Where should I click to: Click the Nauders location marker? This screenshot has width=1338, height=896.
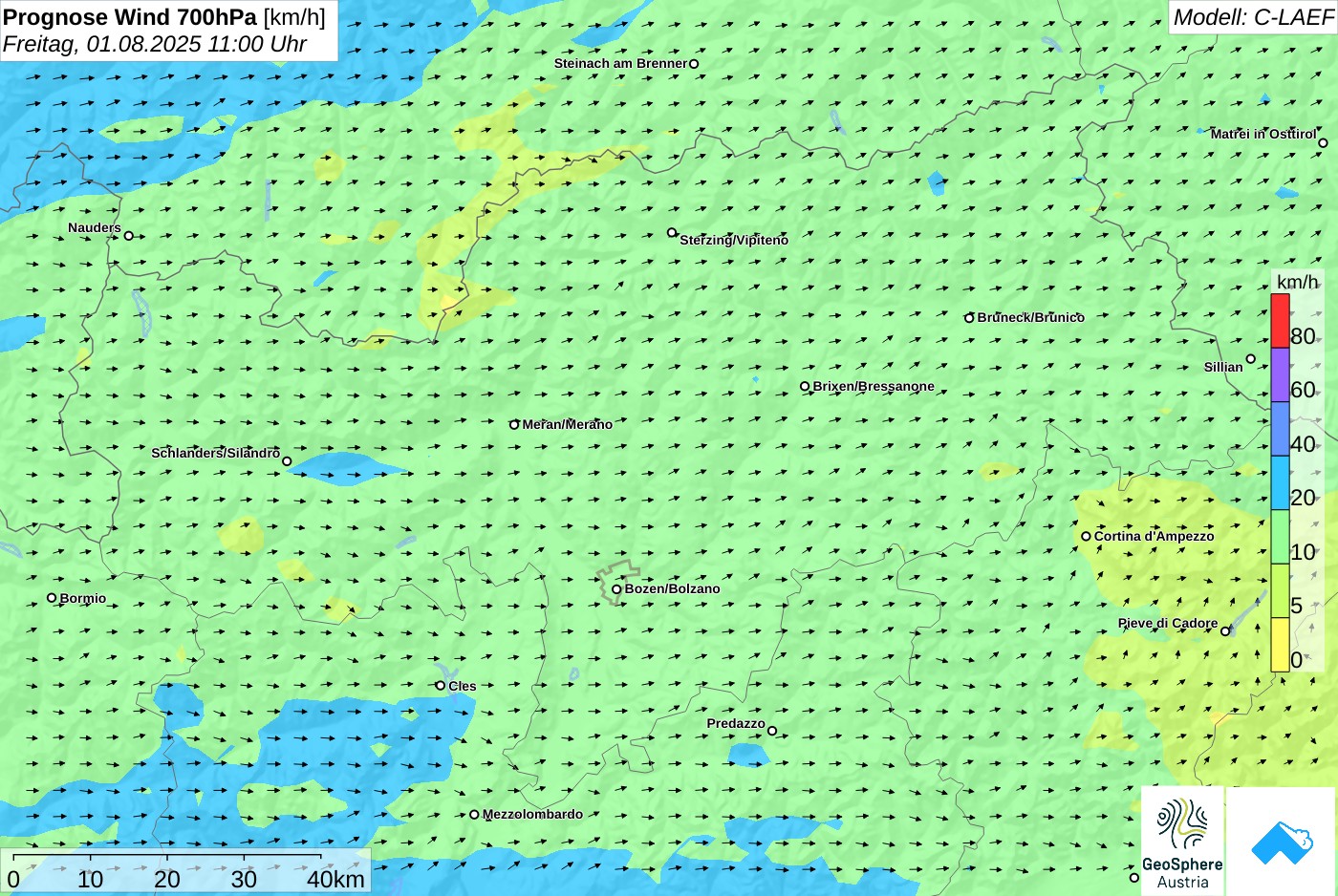129,236
